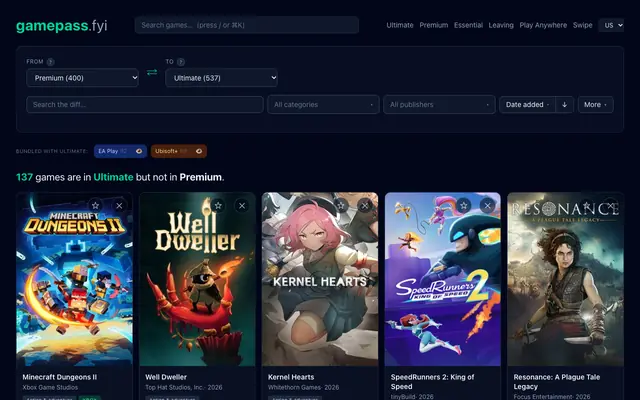
Task: Open the SpeedRunners 2 cover art
Action: click(x=443, y=279)
